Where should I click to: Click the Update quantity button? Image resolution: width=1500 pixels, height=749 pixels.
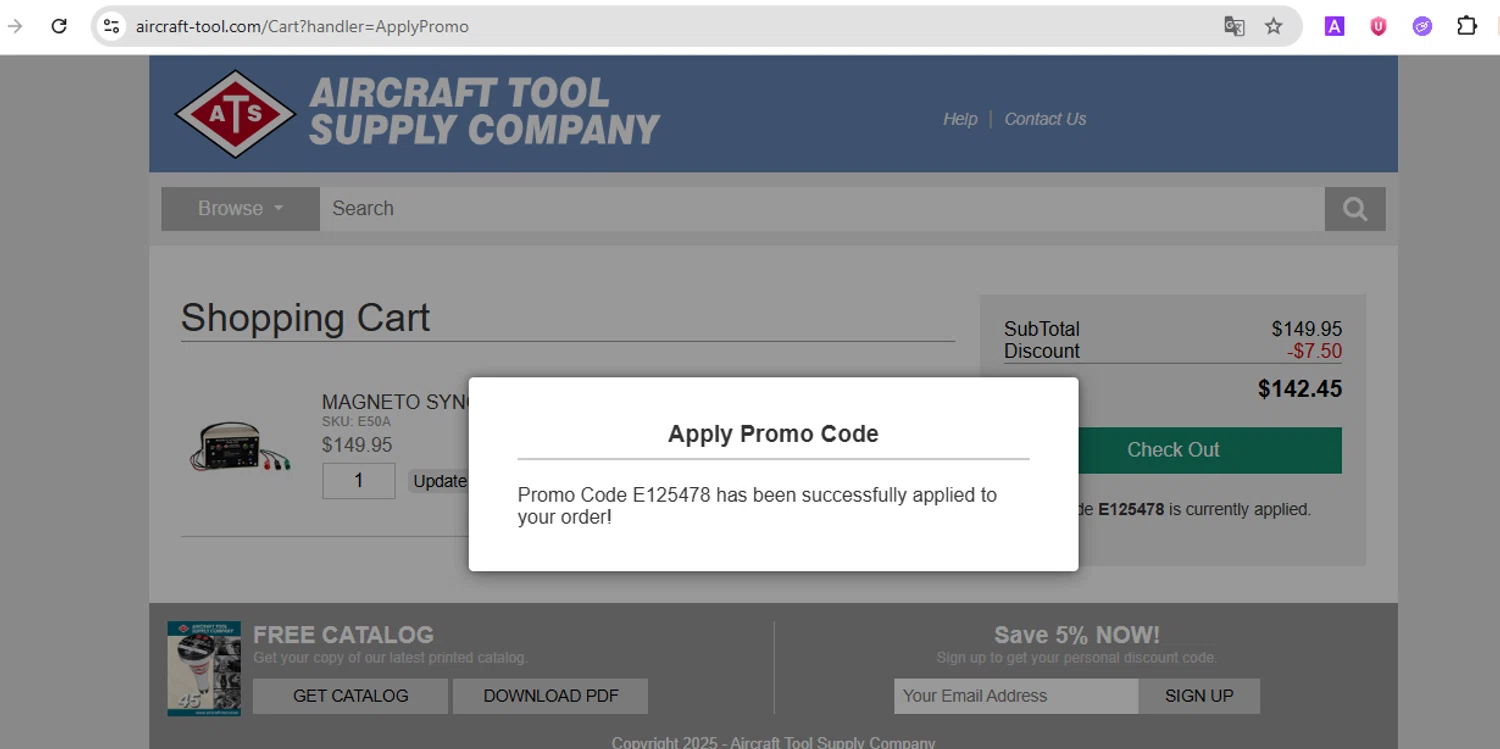pyautogui.click(x=439, y=481)
